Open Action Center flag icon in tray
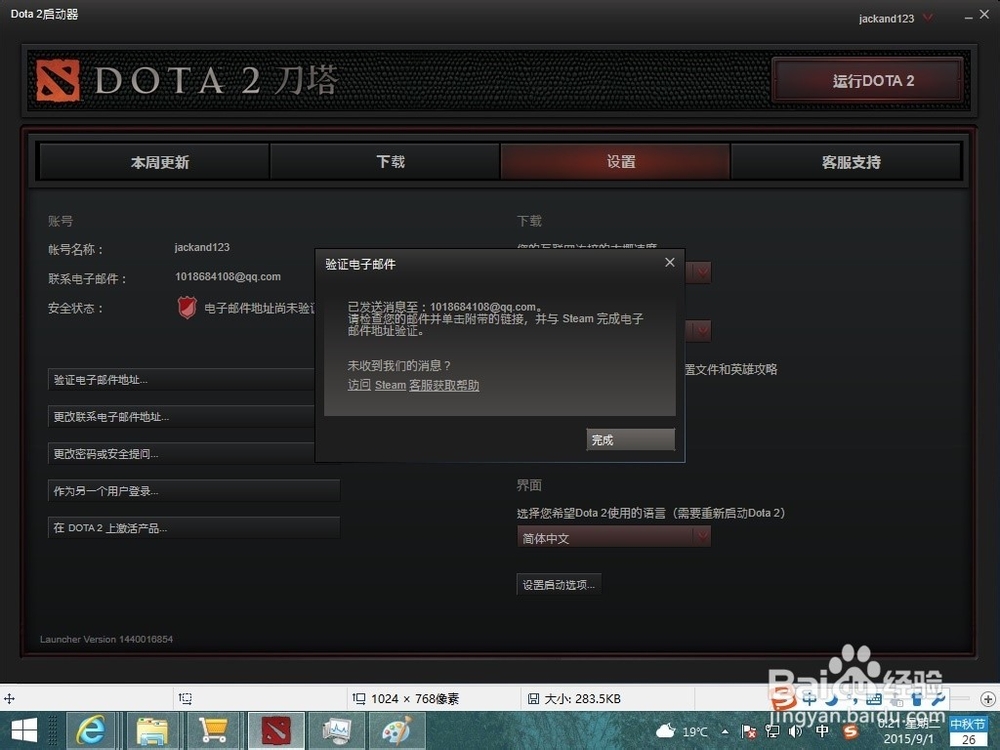 coord(749,732)
